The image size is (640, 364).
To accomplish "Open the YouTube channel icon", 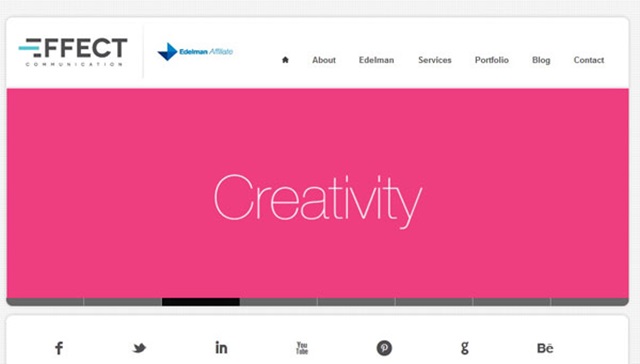I will click(x=302, y=348).
